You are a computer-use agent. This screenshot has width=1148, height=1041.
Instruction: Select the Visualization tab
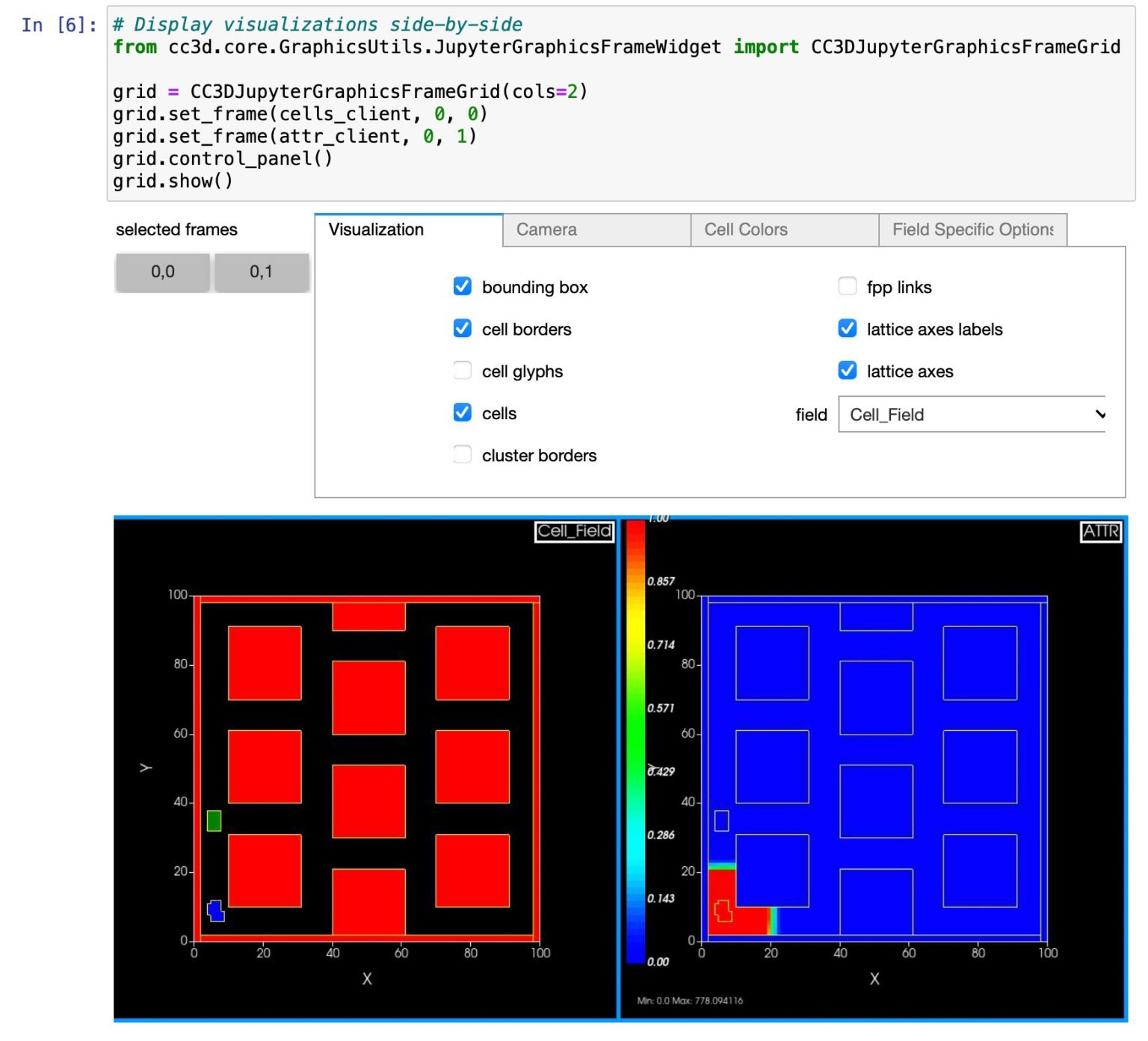(x=376, y=229)
